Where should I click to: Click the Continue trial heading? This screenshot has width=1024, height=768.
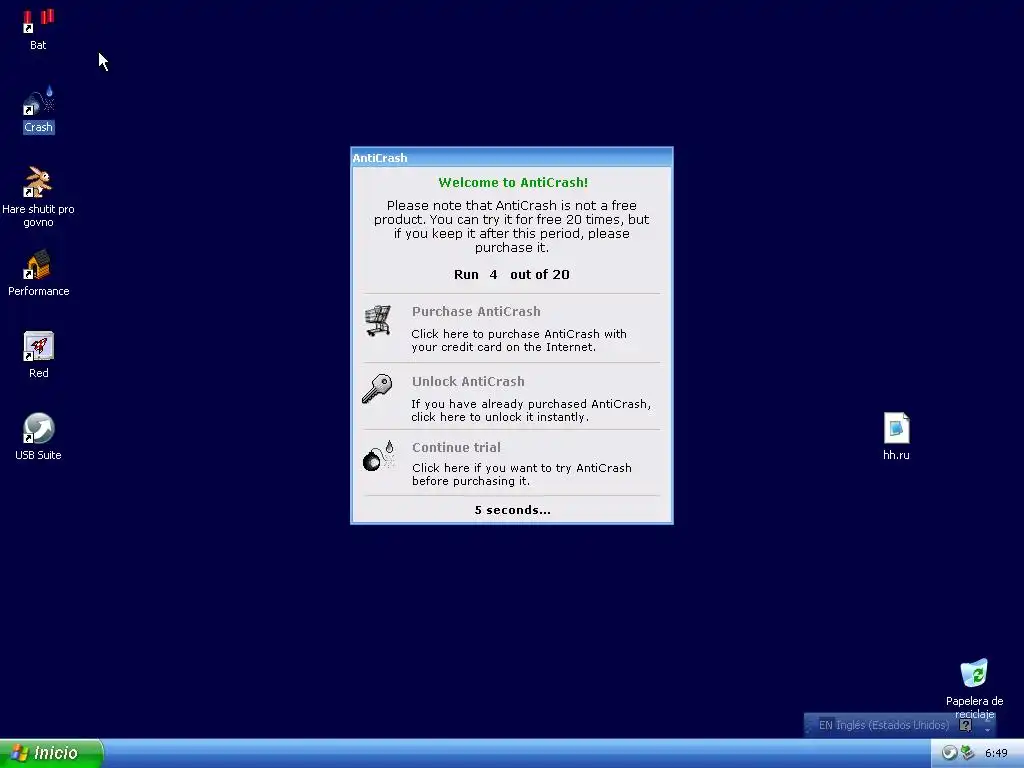click(x=456, y=447)
